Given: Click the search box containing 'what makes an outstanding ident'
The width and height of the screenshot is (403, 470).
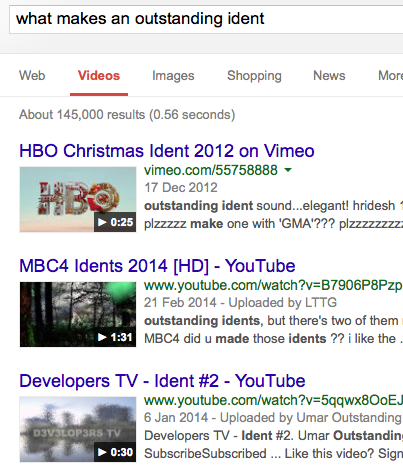Looking at the screenshot, I should tap(206, 19).
